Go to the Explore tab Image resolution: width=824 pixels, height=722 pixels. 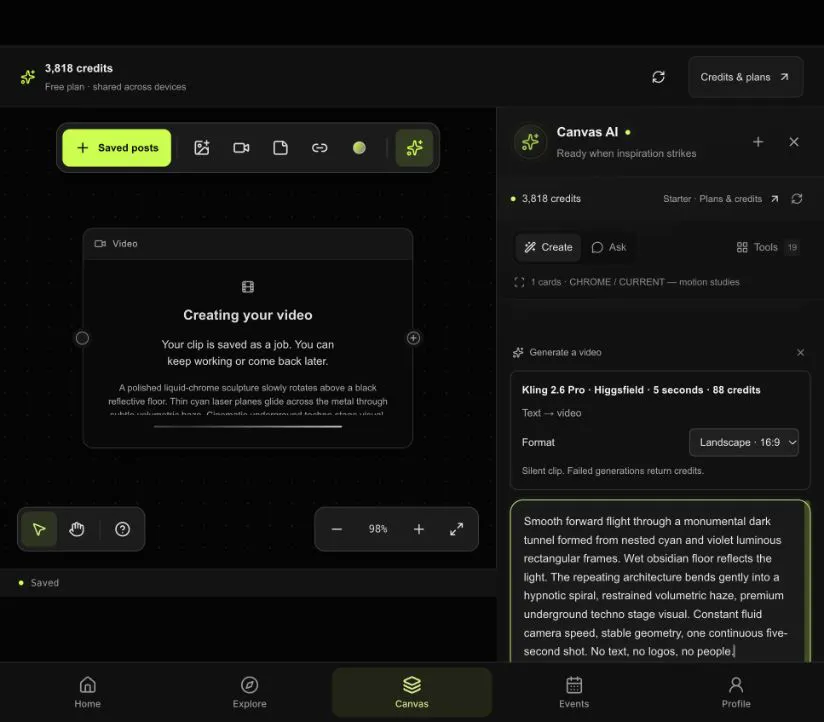(250, 693)
